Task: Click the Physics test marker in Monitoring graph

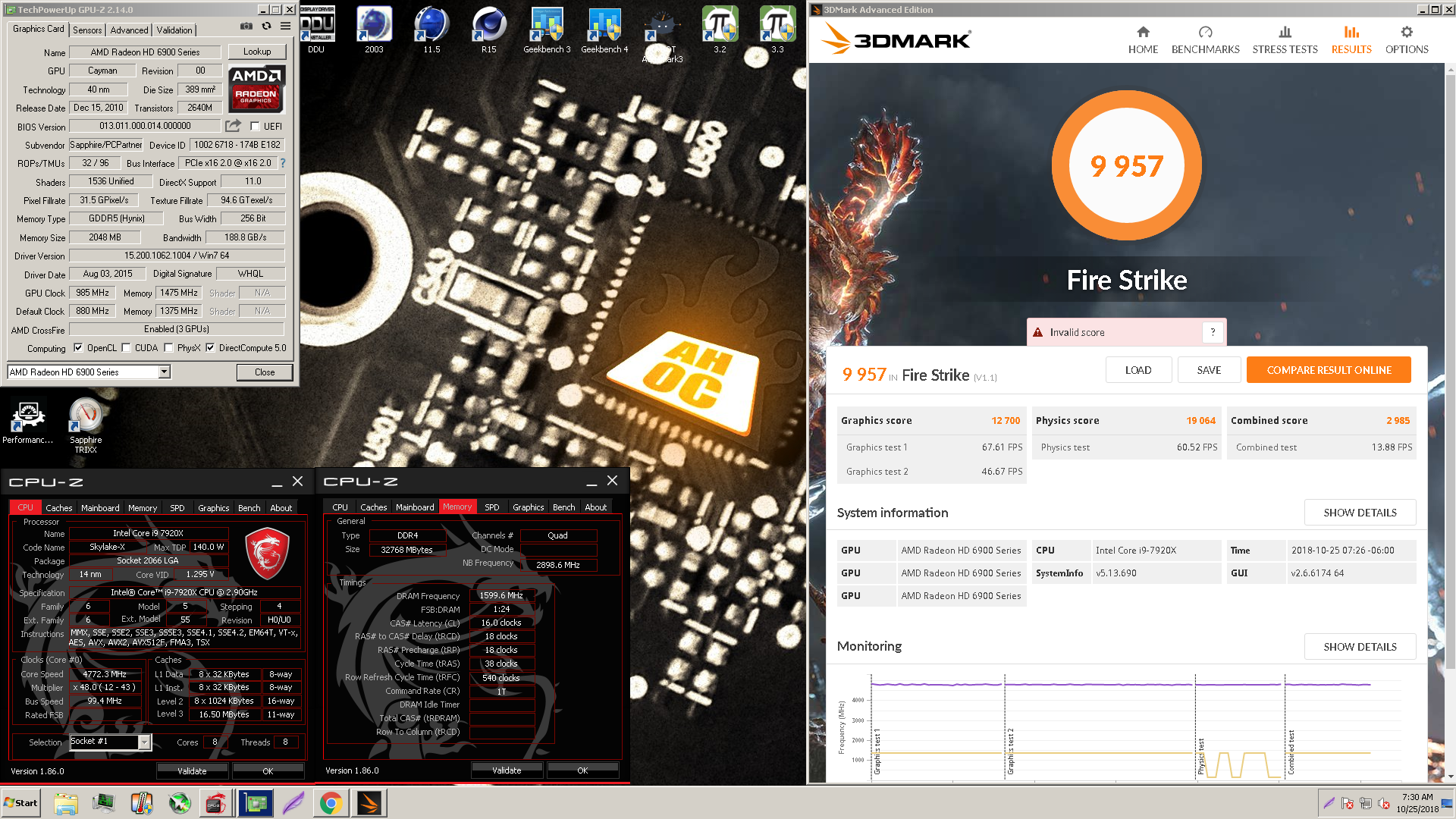Action: [x=1201, y=756]
